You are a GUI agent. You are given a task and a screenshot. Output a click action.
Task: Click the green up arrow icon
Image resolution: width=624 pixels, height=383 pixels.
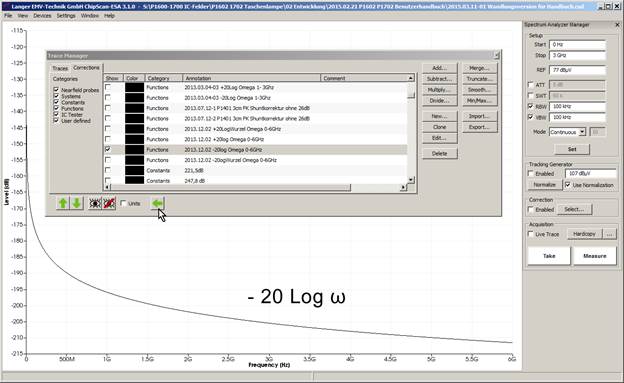(x=63, y=203)
